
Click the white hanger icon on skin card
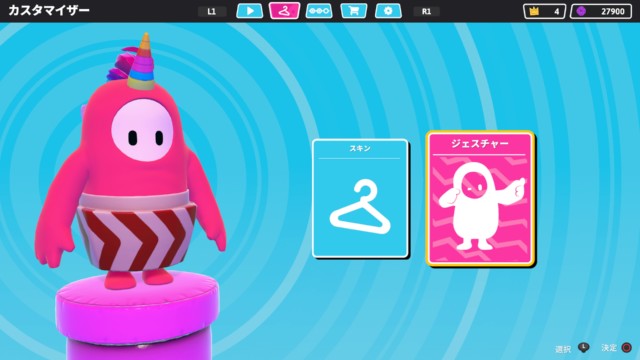click(x=360, y=206)
